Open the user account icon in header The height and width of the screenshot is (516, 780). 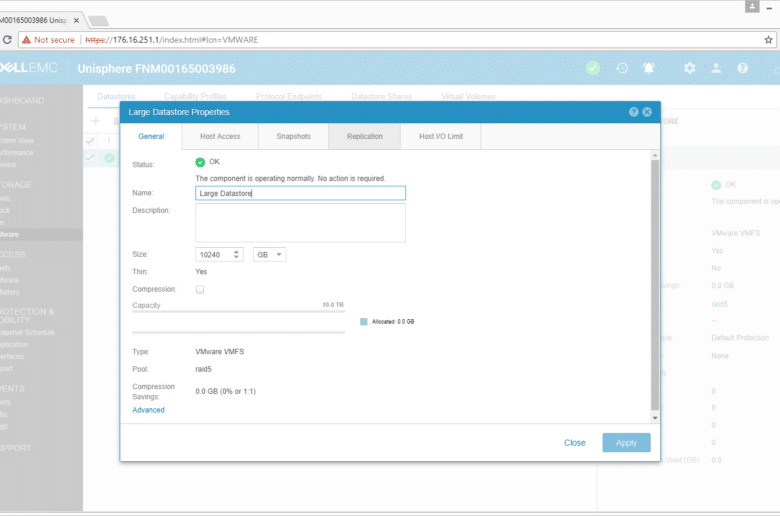[x=716, y=68]
